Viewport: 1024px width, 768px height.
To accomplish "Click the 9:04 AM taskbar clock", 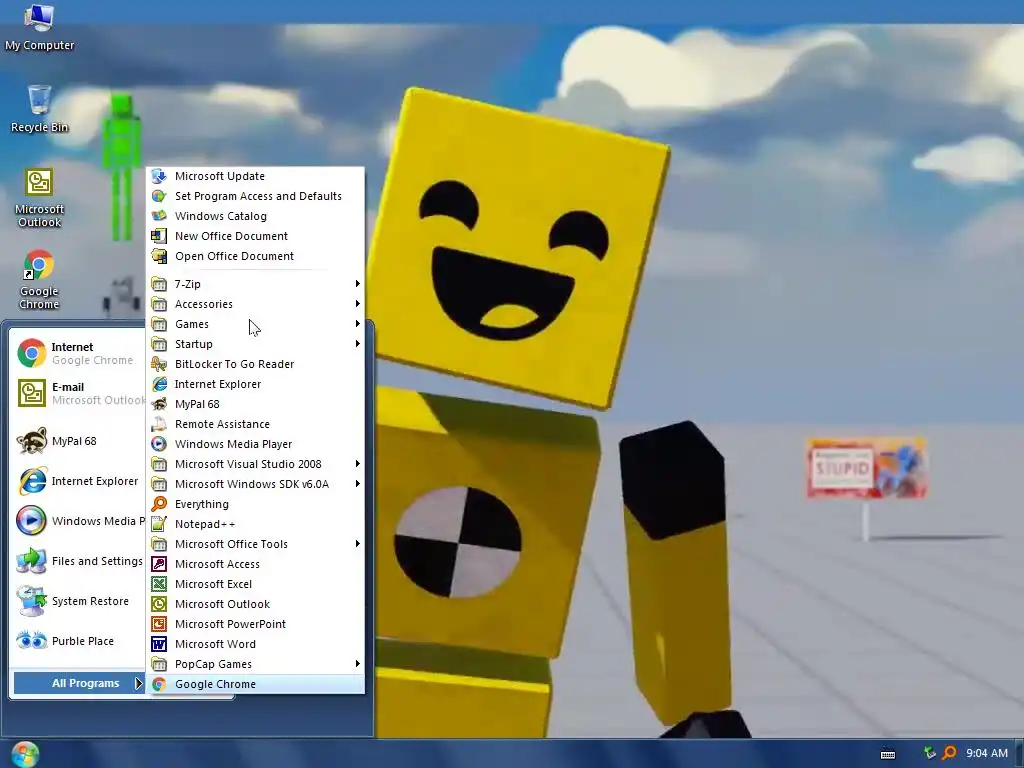I will (x=987, y=753).
